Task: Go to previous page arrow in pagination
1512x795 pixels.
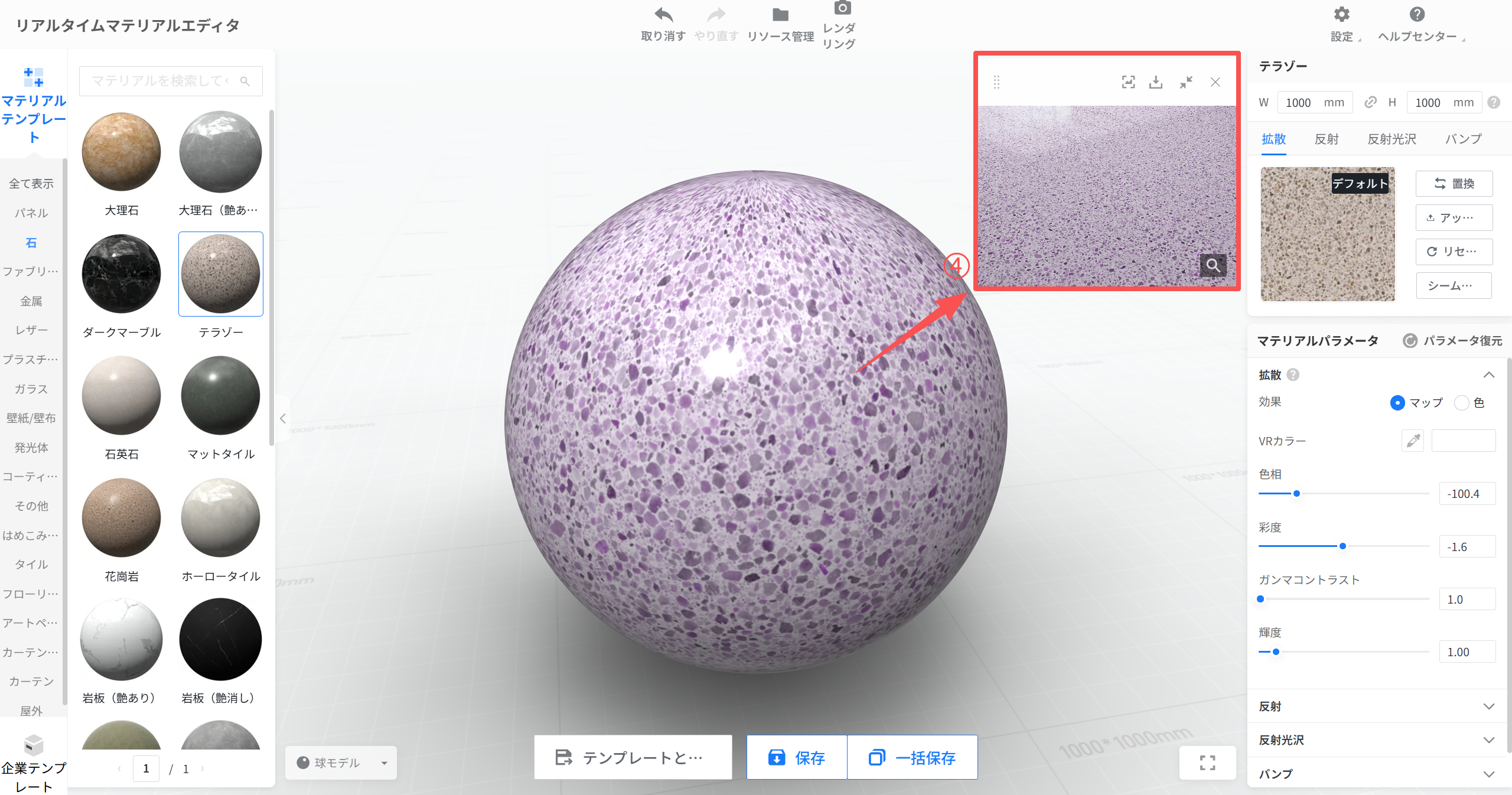Action: tap(119, 768)
